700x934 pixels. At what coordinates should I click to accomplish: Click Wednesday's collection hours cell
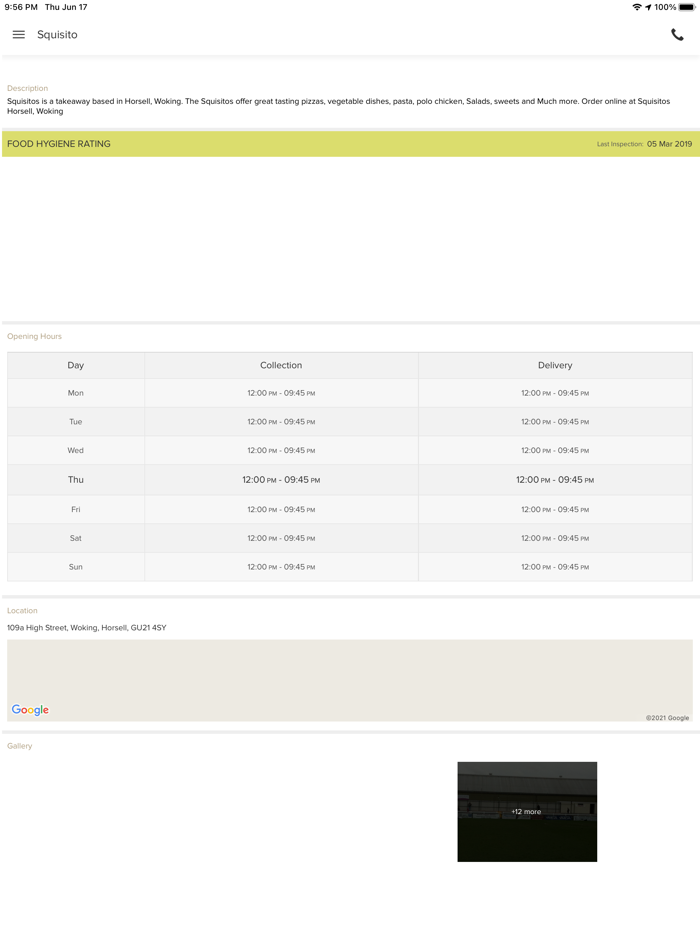click(x=281, y=450)
